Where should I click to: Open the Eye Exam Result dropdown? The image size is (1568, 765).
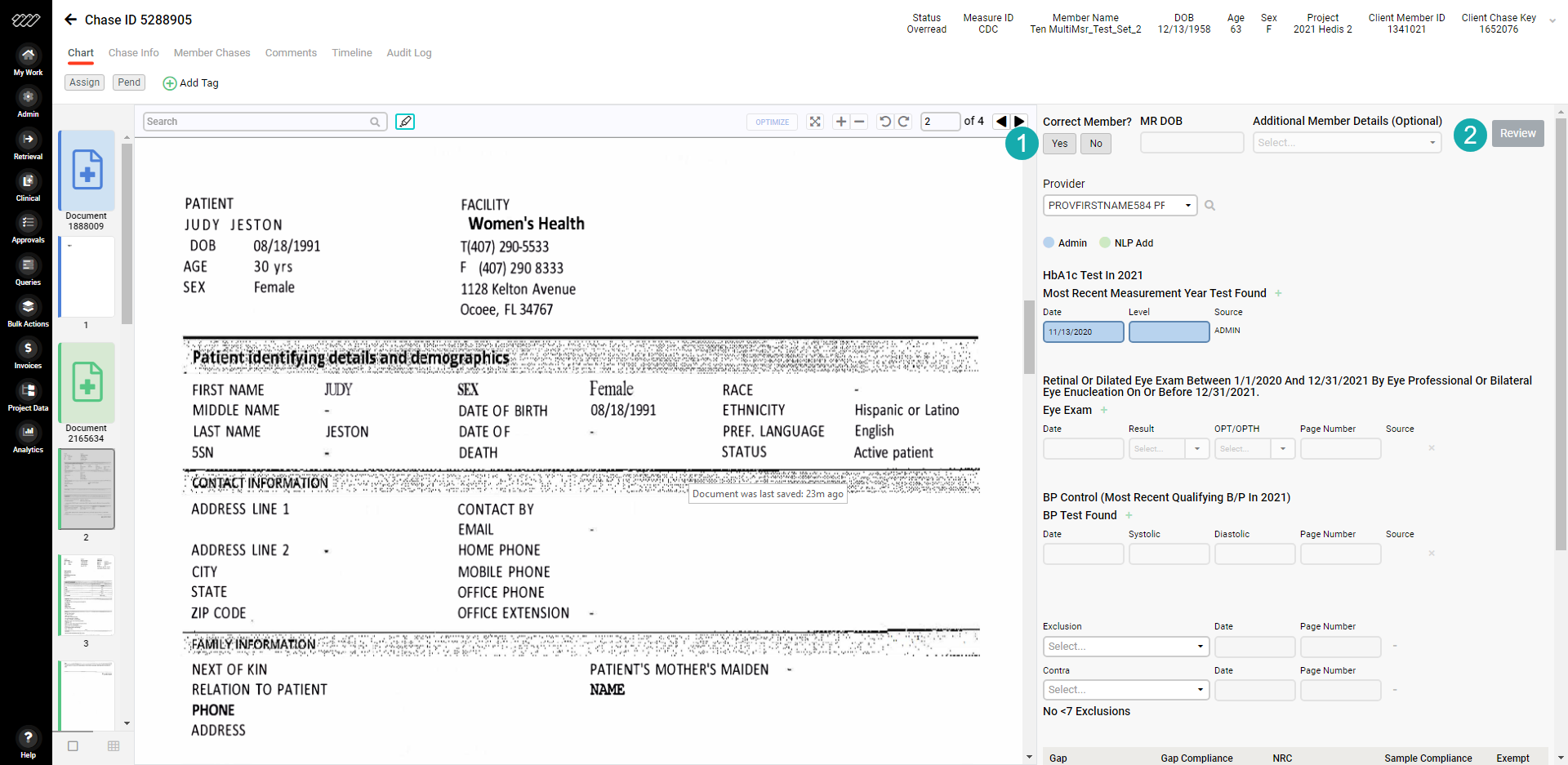click(1169, 449)
